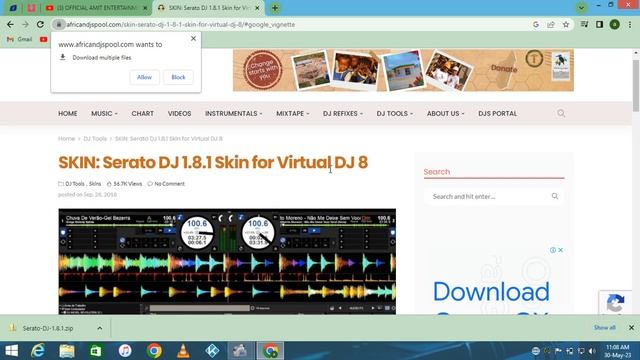Open the Chrome three-dot menu
Image resolution: width=640 pixels, height=360 pixels.
pyautogui.click(x=630, y=24)
